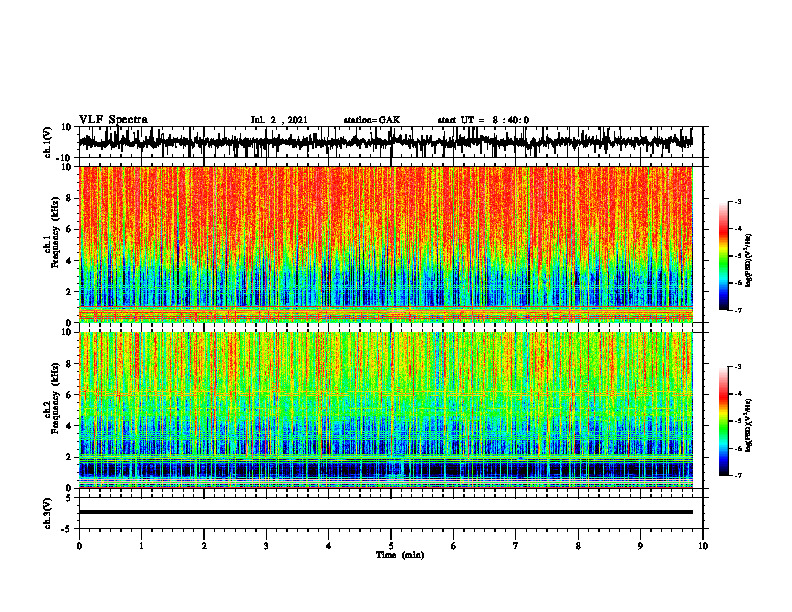Image resolution: width=792 pixels, height=612 pixels.
Task: Click the "7" tick on the time axis
Action: (516, 546)
